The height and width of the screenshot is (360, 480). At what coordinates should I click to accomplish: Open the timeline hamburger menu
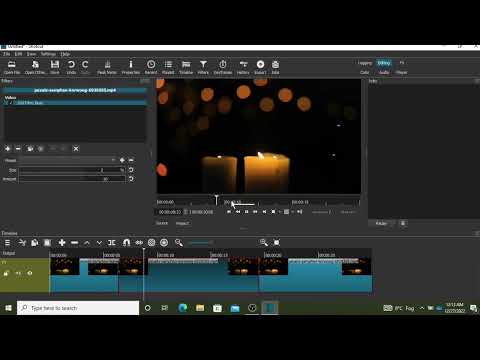(7, 243)
